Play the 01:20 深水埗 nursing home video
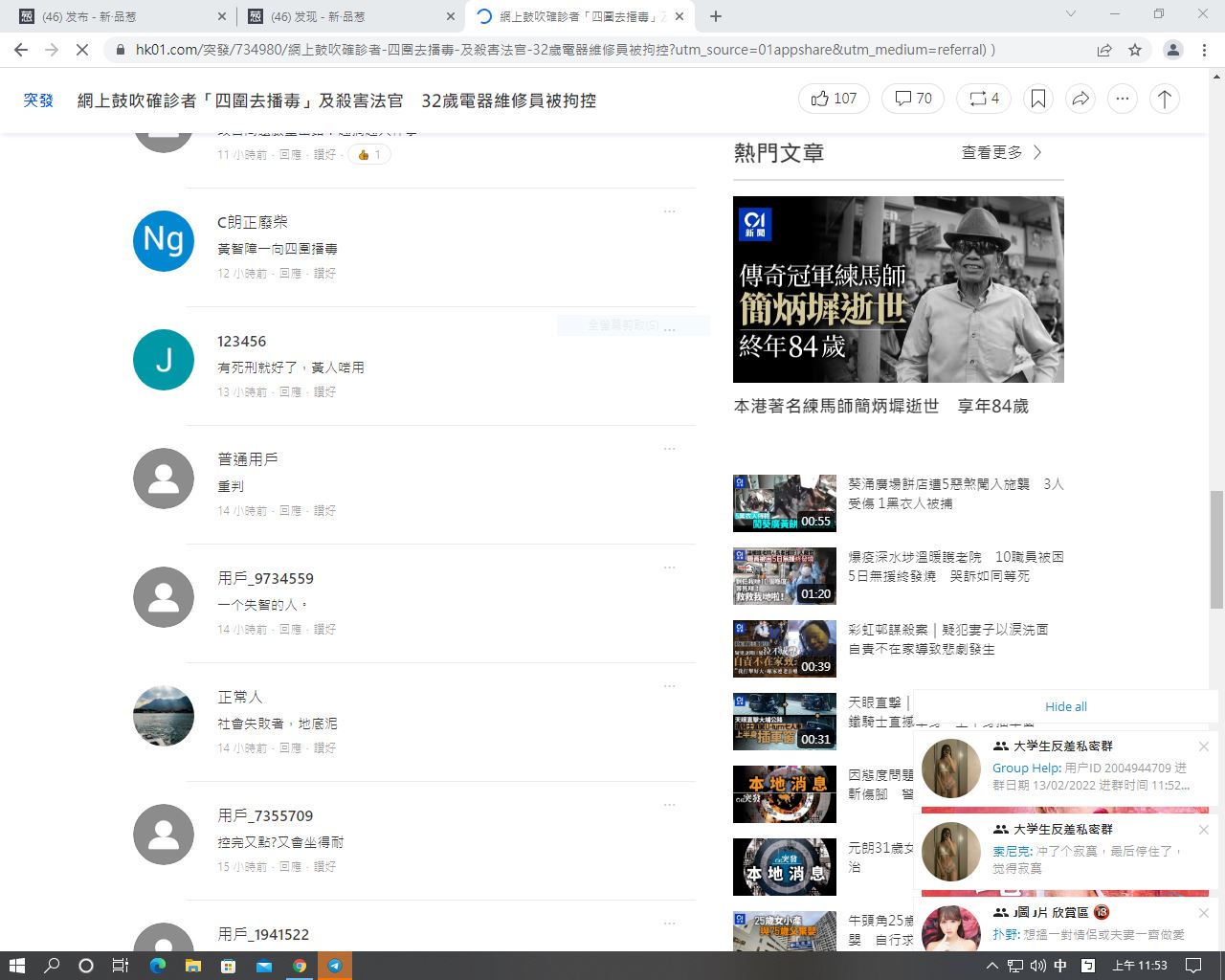The width and height of the screenshot is (1225, 980). 785,576
